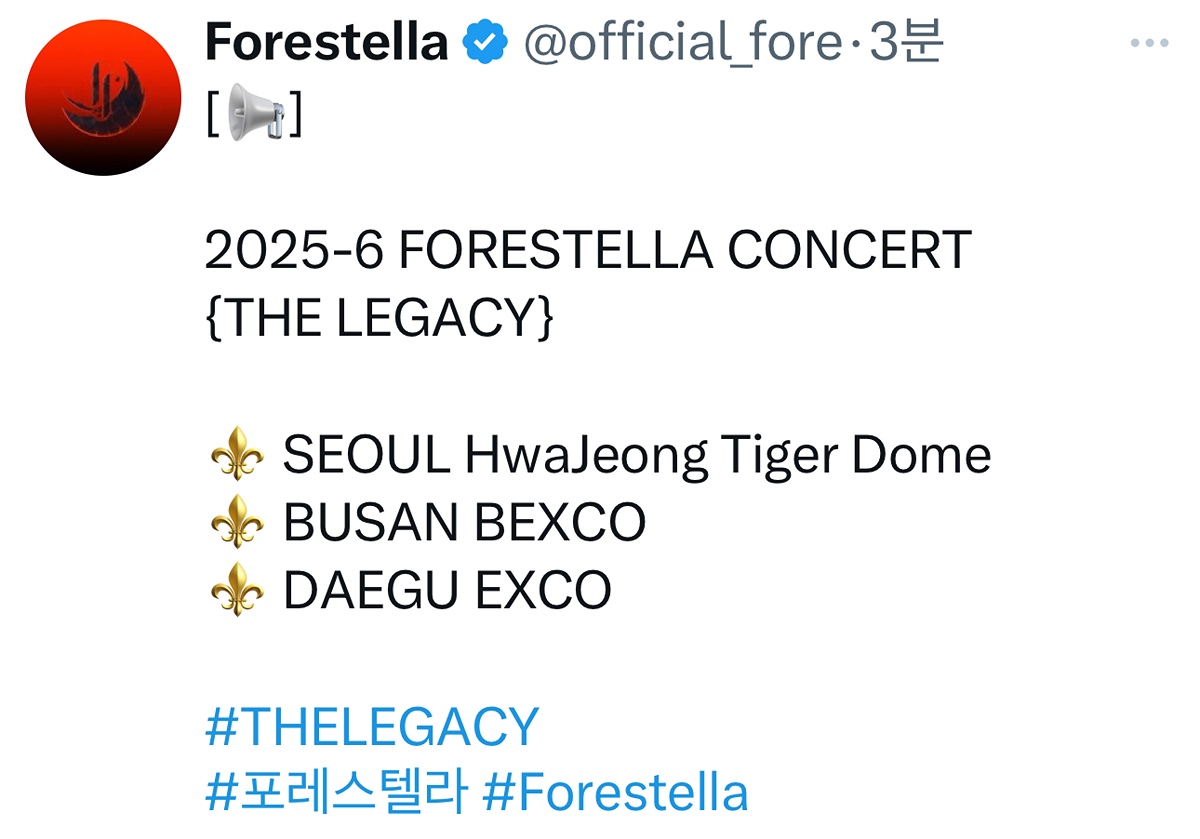Open the Forestella display name link
This screenshot has width=1200, height=839.
point(326,44)
